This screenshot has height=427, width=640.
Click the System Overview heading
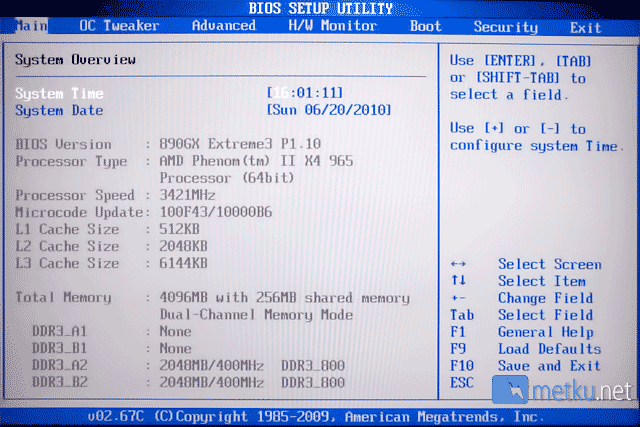point(76,60)
